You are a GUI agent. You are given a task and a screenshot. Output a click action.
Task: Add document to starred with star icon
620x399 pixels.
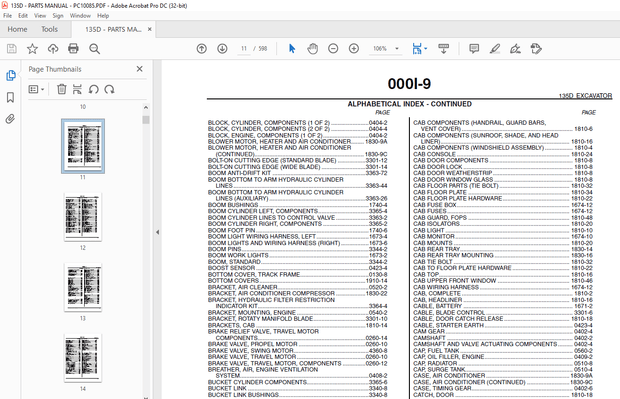point(32,49)
